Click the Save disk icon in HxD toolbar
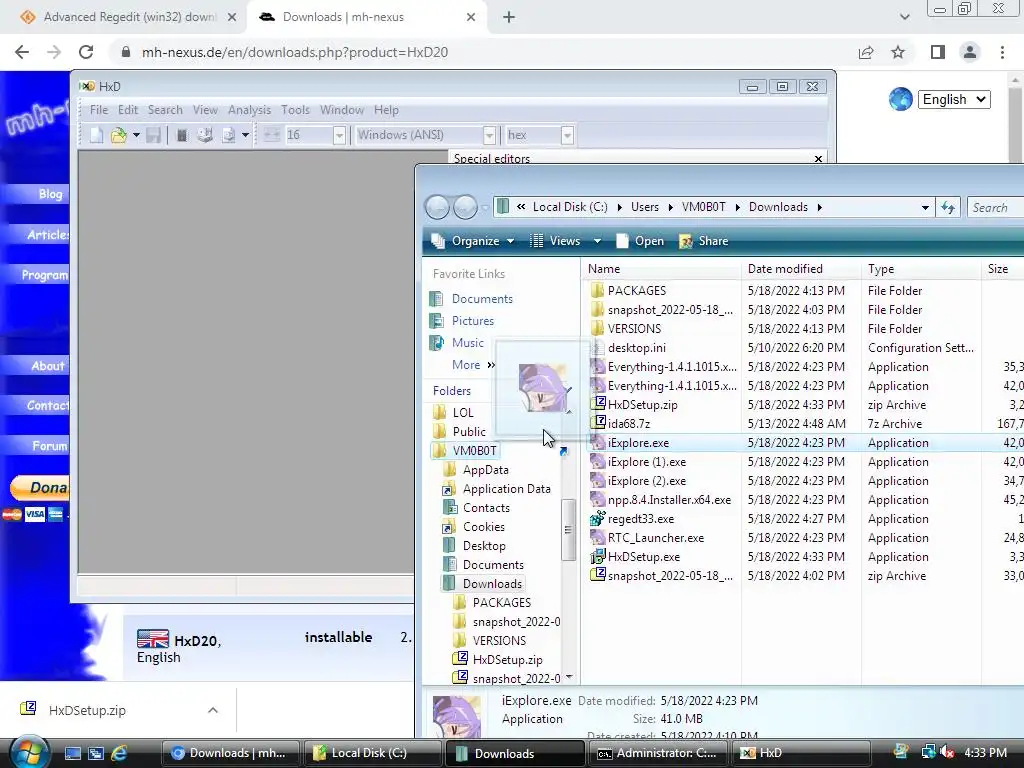This screenshot has width=1024, height=768. pyautogui.click(x=153, y=135)
